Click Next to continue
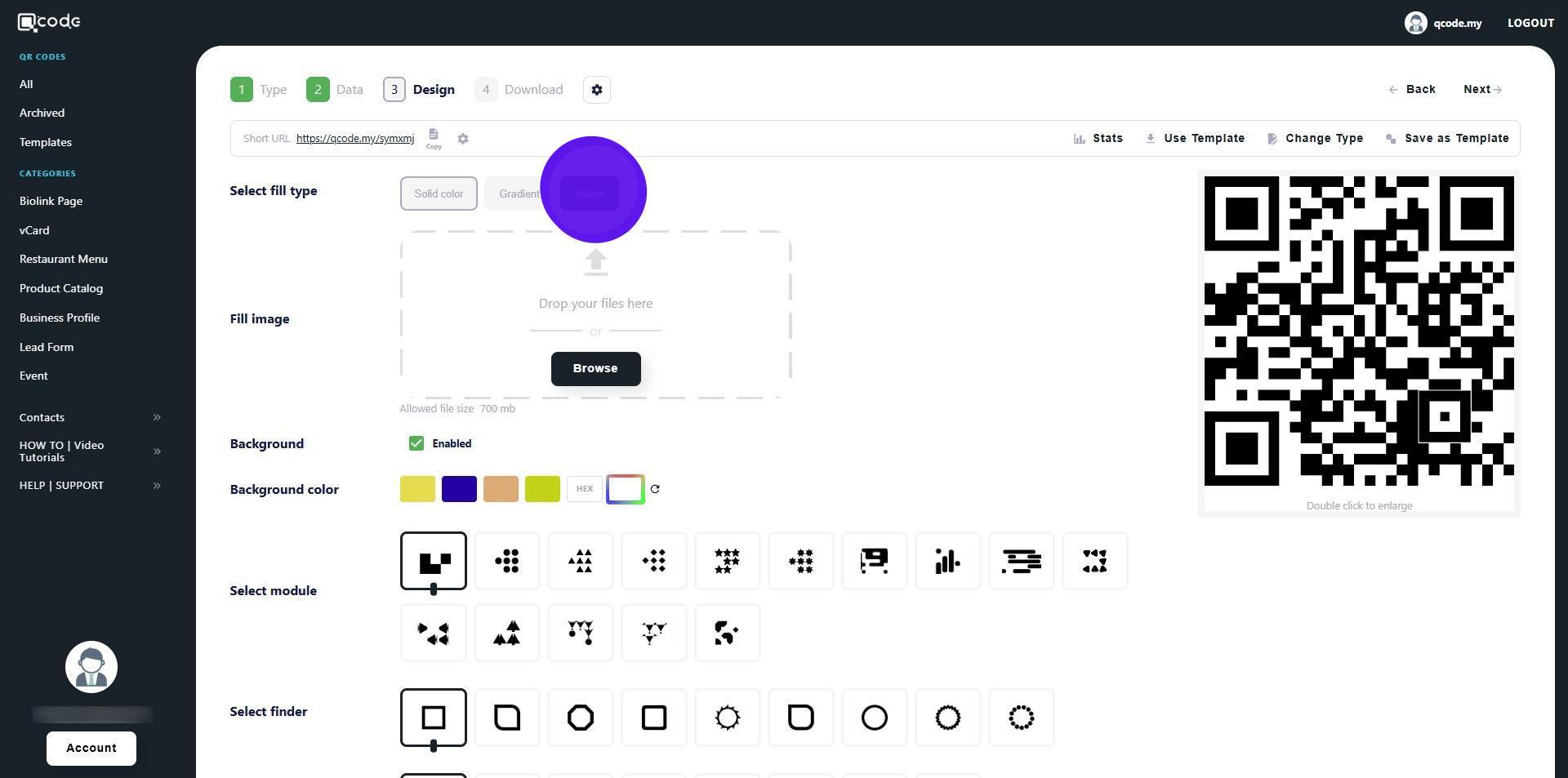Image resolution: width=1568 pixels, height=778 pixels. (1483, 90)
